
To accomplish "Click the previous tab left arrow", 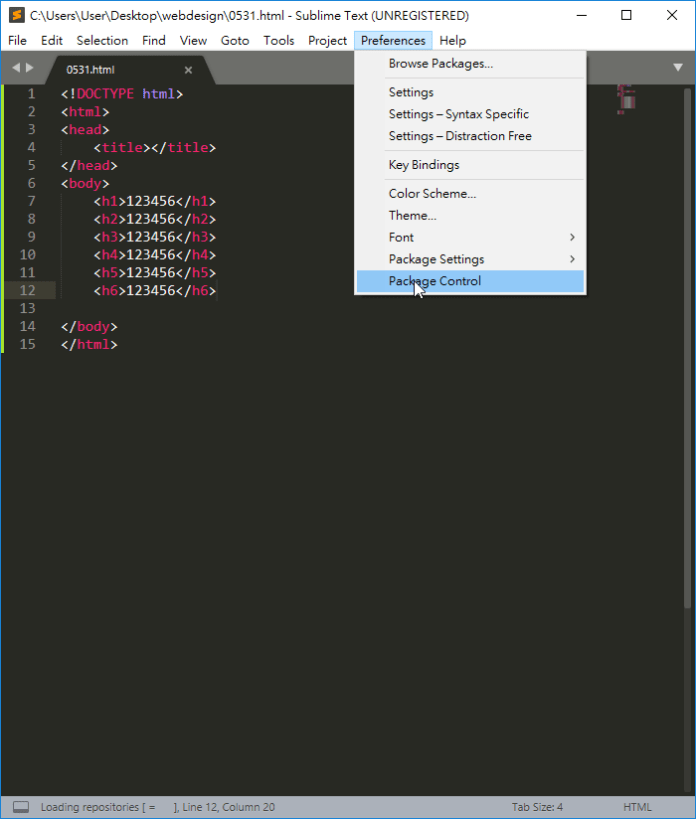I will tap(16, 68).
